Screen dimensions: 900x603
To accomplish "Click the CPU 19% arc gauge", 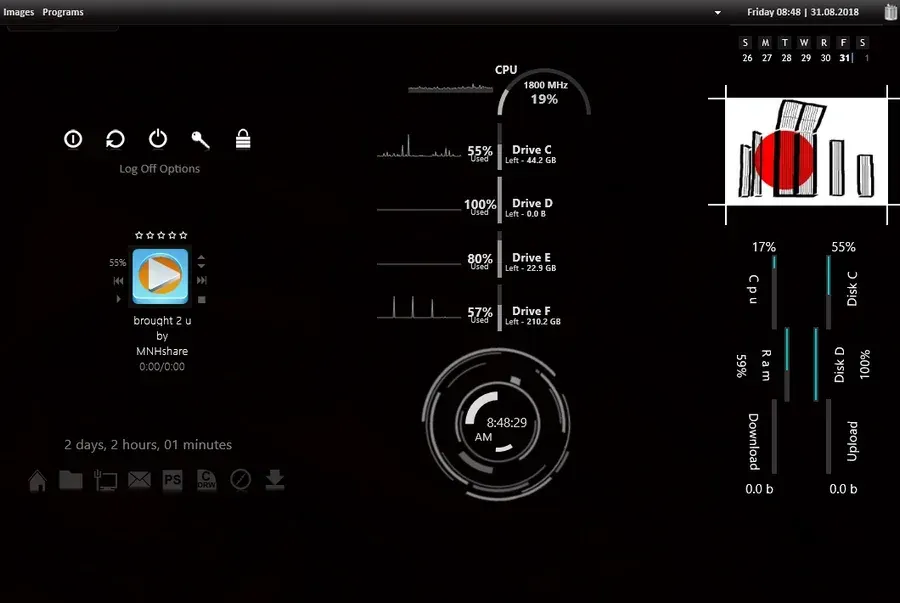I will coord(544,92).
